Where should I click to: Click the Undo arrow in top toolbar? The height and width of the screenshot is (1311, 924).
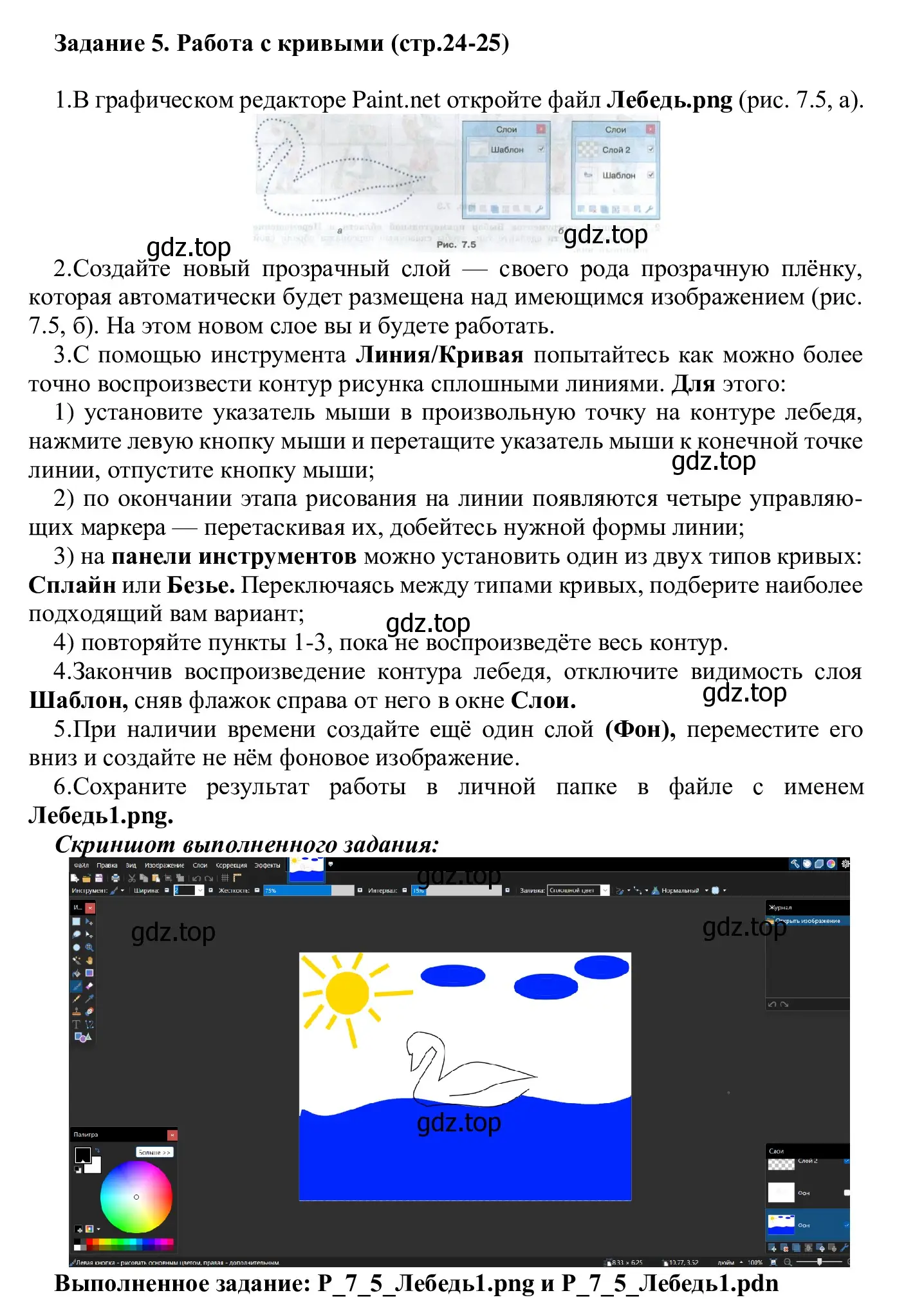pyautogui.click(x=196, y=878)
